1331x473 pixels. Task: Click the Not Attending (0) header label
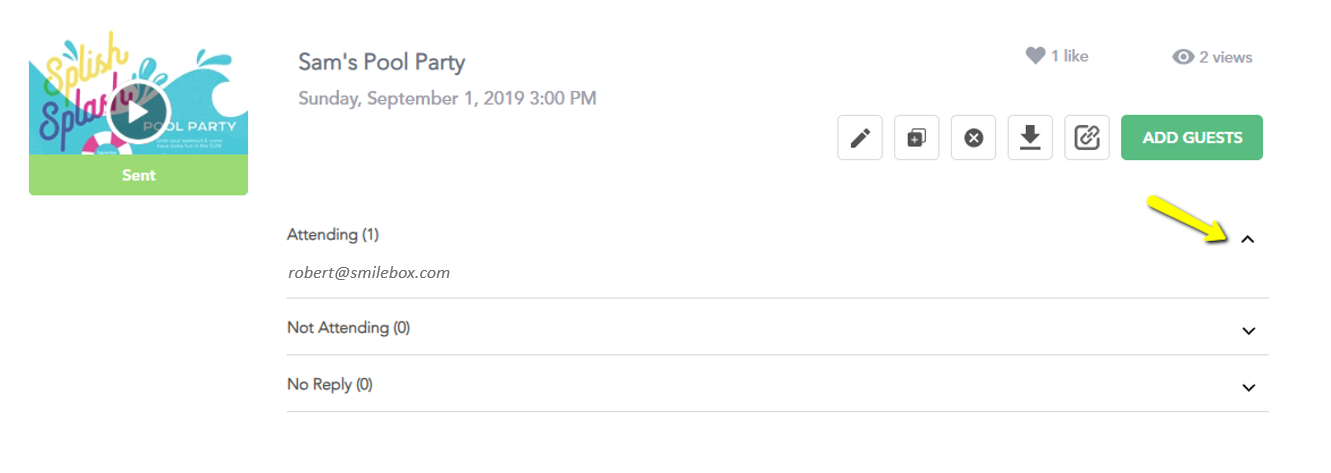tap(348, 327)
